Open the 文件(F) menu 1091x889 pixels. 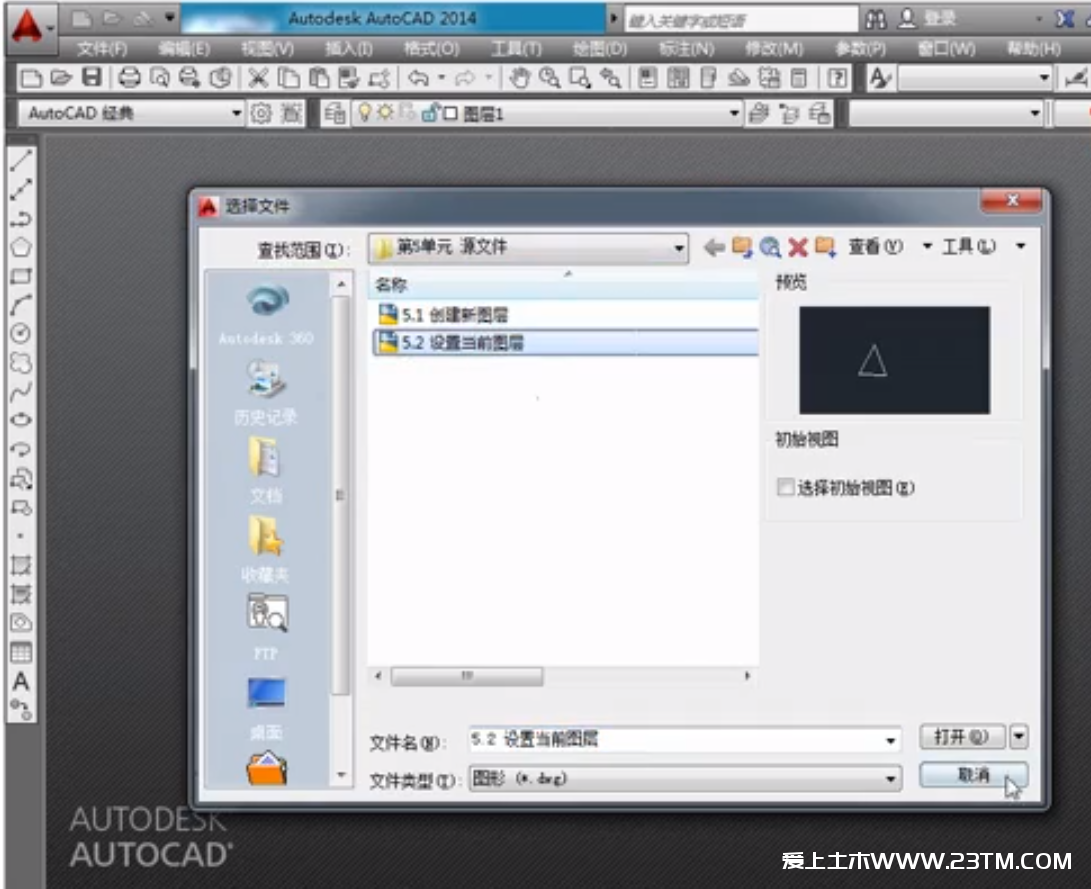click(102, 49)
